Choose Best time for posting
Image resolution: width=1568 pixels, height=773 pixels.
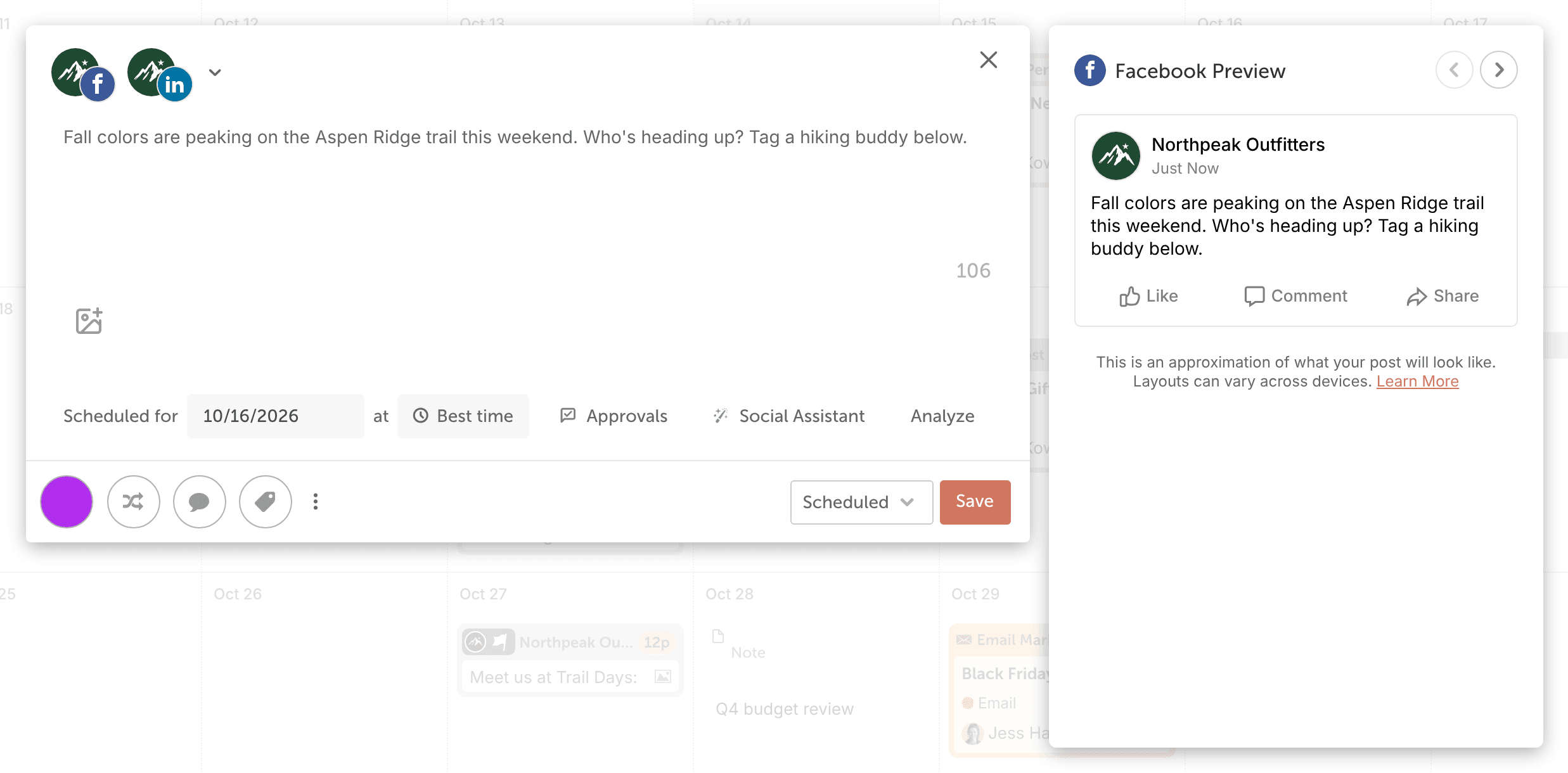tap(463, 416)
